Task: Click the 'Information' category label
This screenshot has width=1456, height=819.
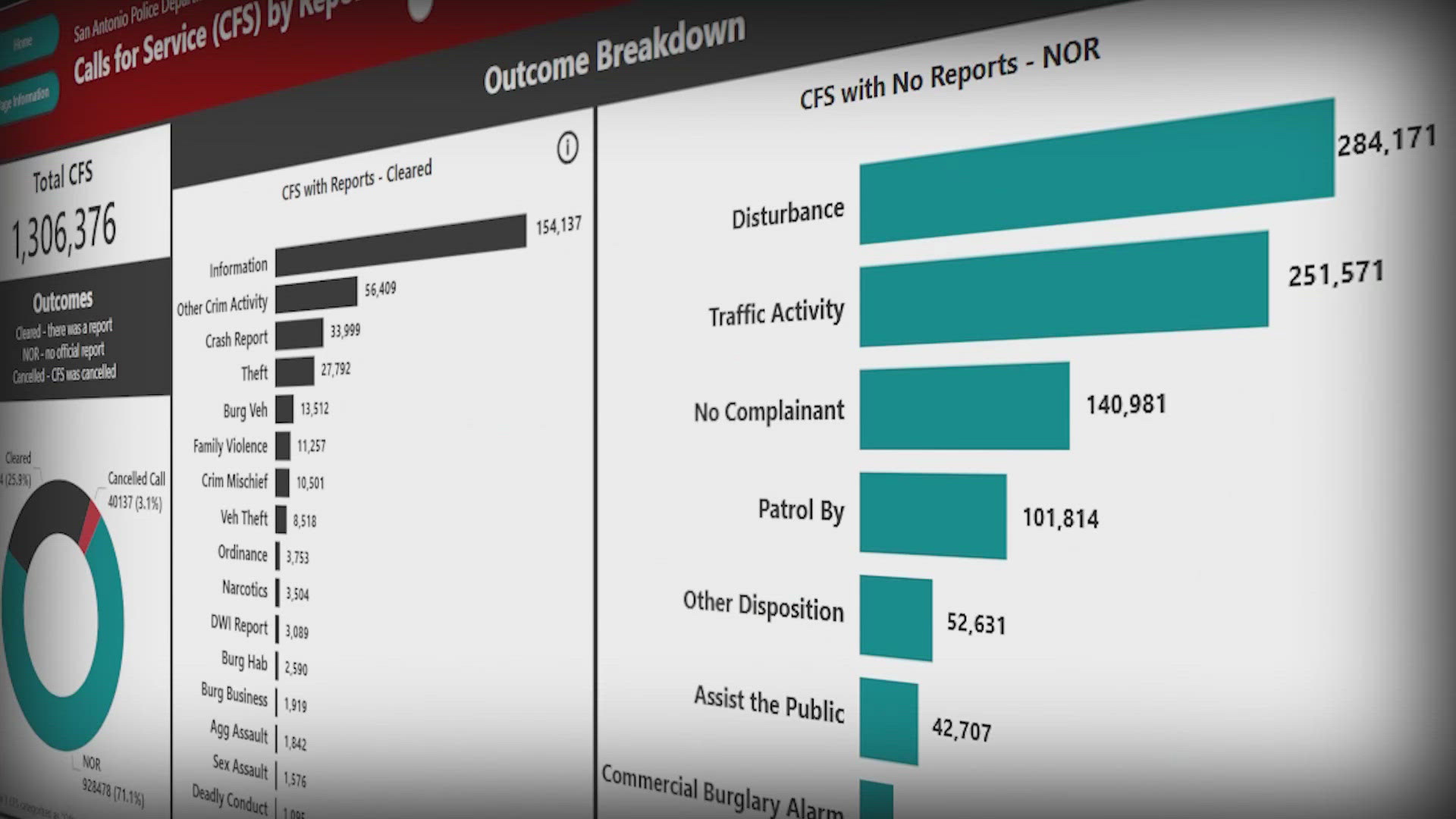Action: tap(238, 268)
